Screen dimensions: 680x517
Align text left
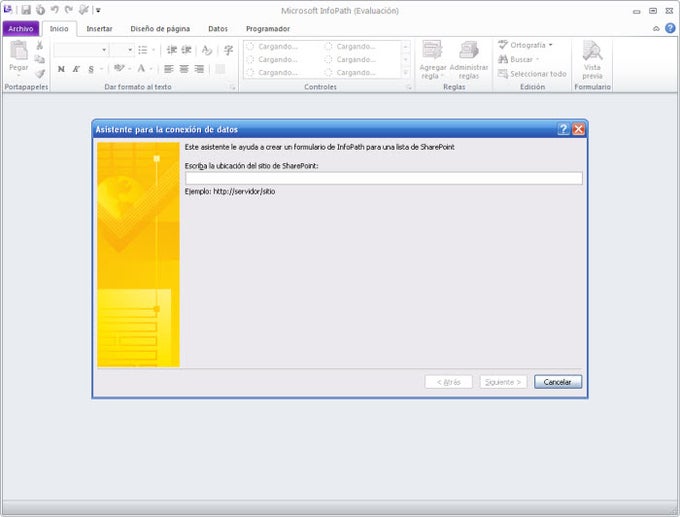tap(168, 69)
